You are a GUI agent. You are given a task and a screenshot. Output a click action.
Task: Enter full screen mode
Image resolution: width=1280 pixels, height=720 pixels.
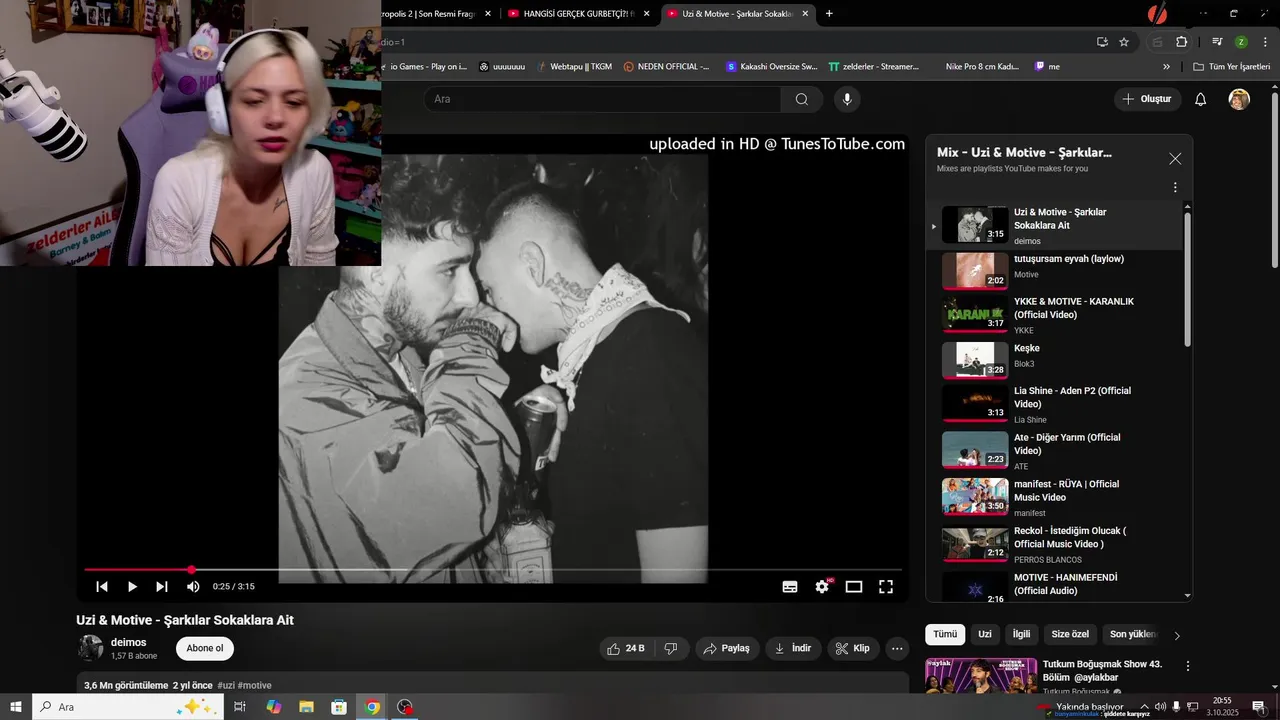[886, 587]
